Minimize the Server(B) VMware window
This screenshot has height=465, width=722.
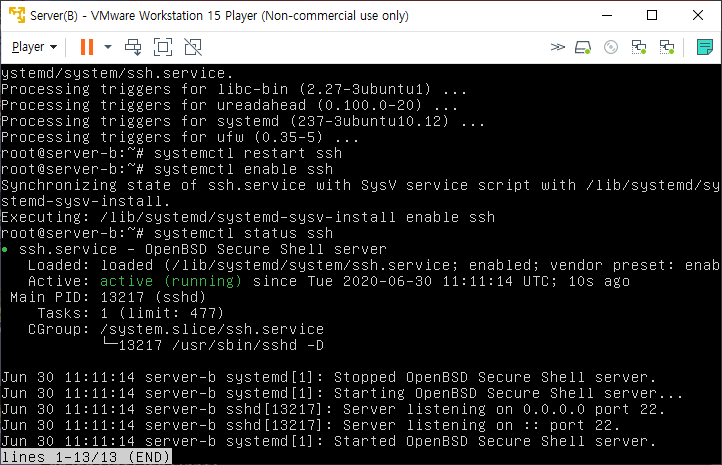[607, 15]
